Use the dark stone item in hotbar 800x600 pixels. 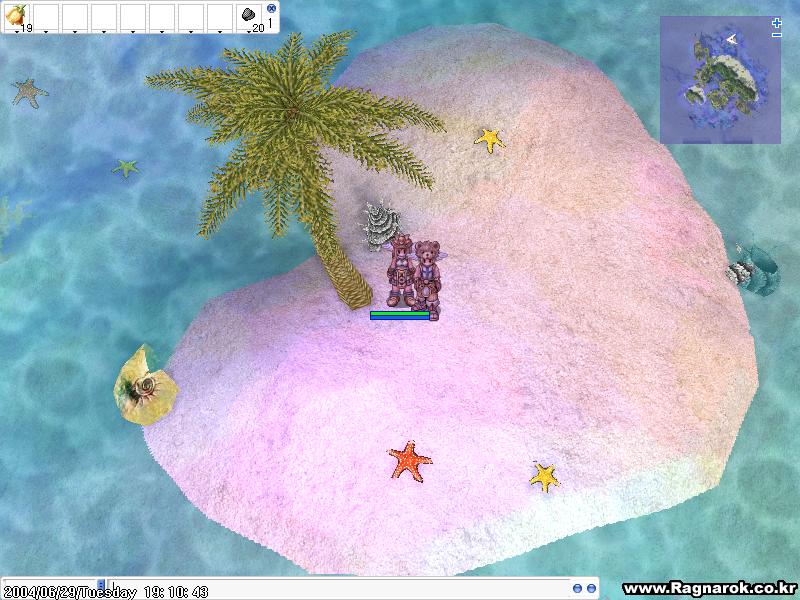[x=249, y=15]
